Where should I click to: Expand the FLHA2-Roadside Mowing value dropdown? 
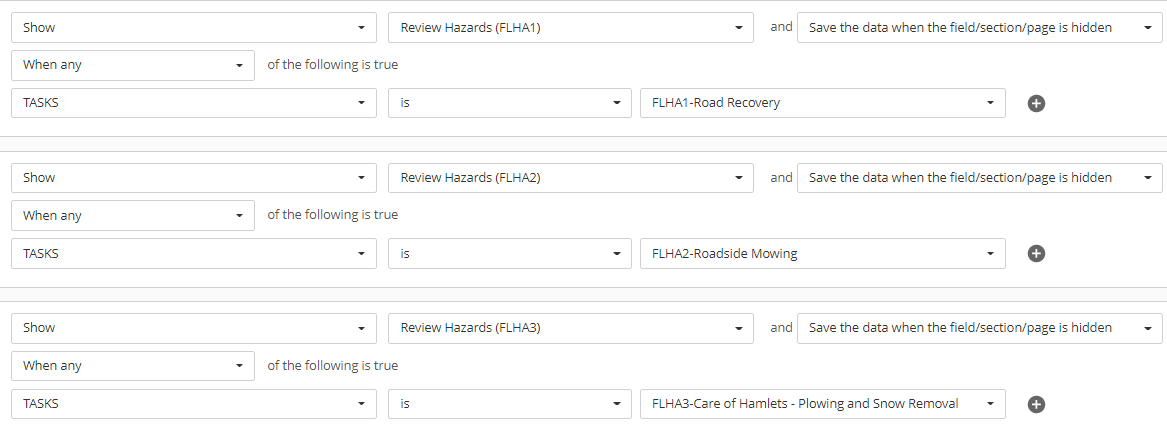(x=822, y=253)
